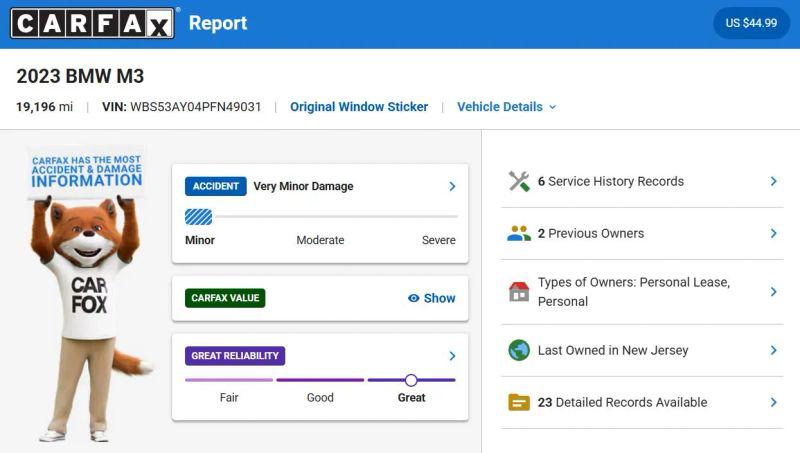Click 'Very Minor Damage' text
The image size is (800, 453).
point(304,186)
